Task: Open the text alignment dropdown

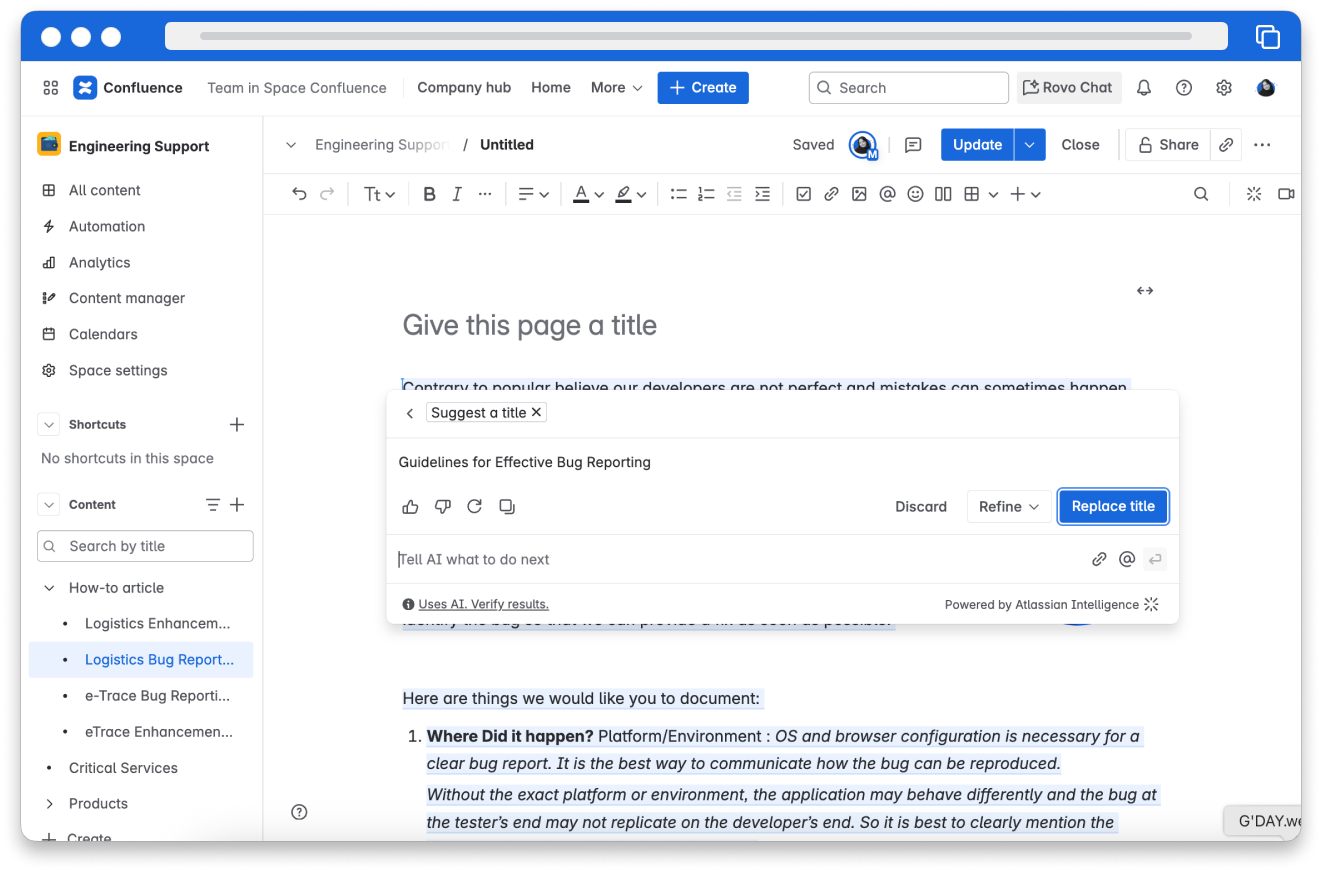Action: [x=533, y=195]
